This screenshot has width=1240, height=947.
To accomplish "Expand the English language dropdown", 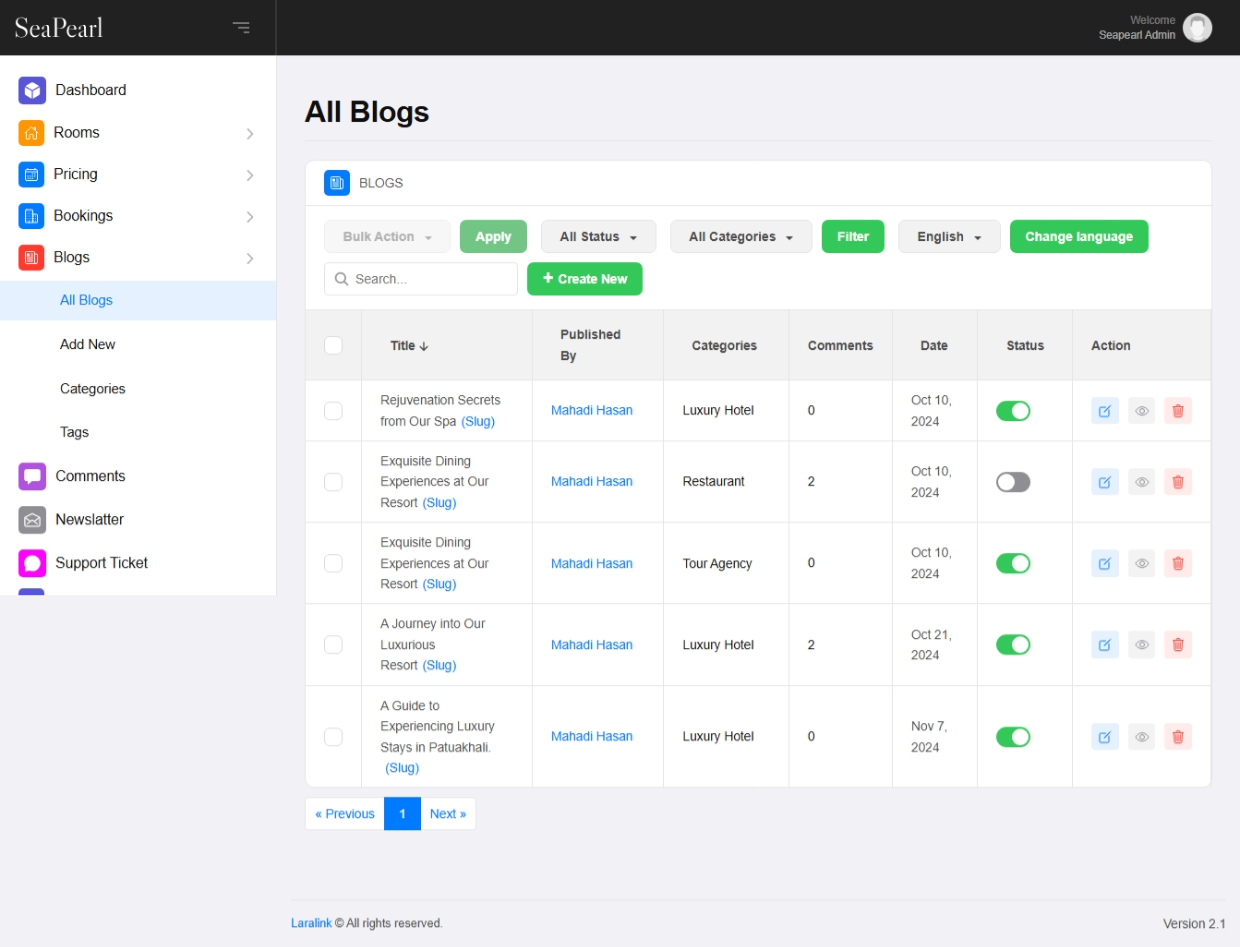I will click(x=949, y=237).
